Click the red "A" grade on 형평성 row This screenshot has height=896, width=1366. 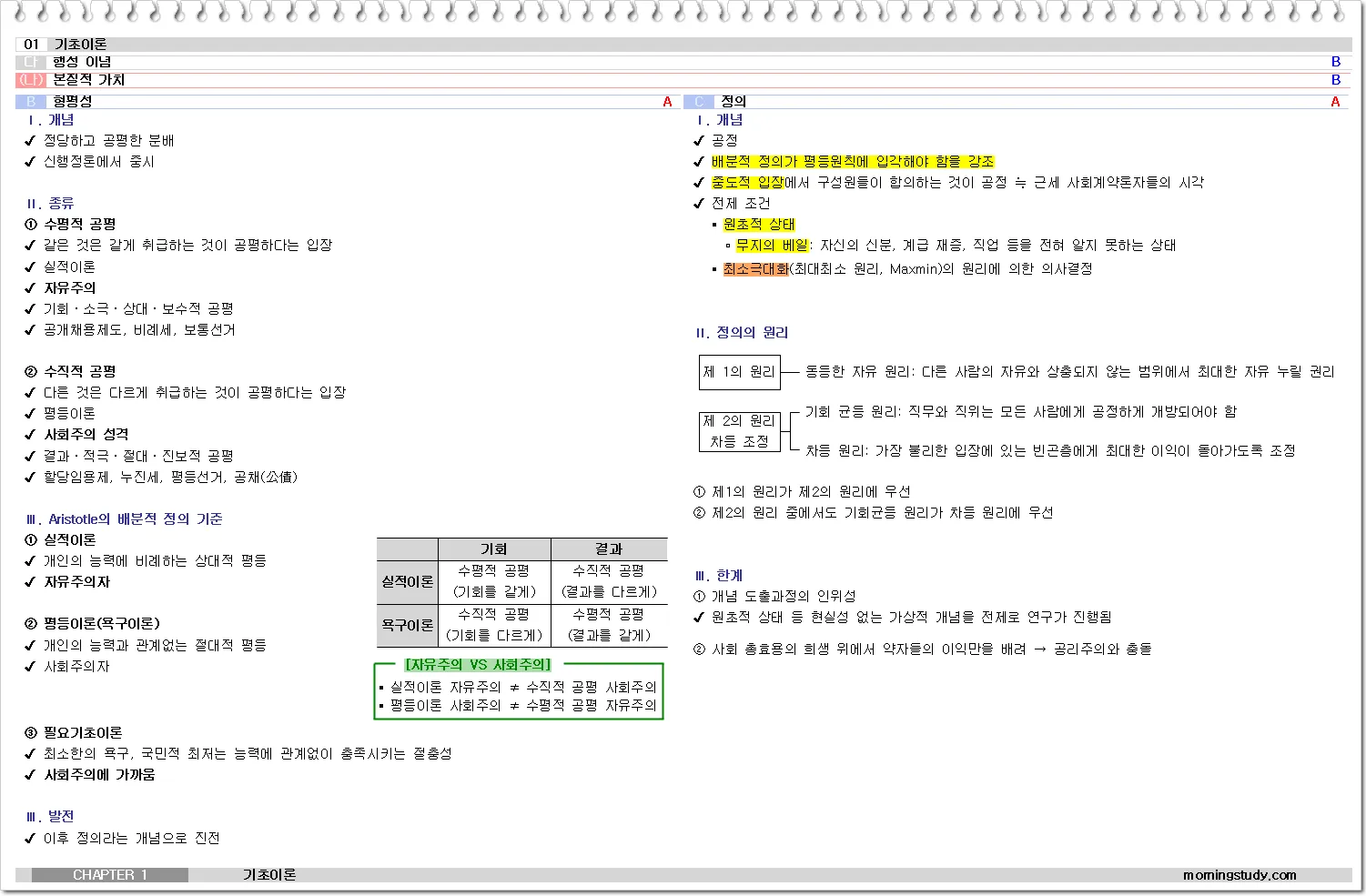tap(667, 102)
